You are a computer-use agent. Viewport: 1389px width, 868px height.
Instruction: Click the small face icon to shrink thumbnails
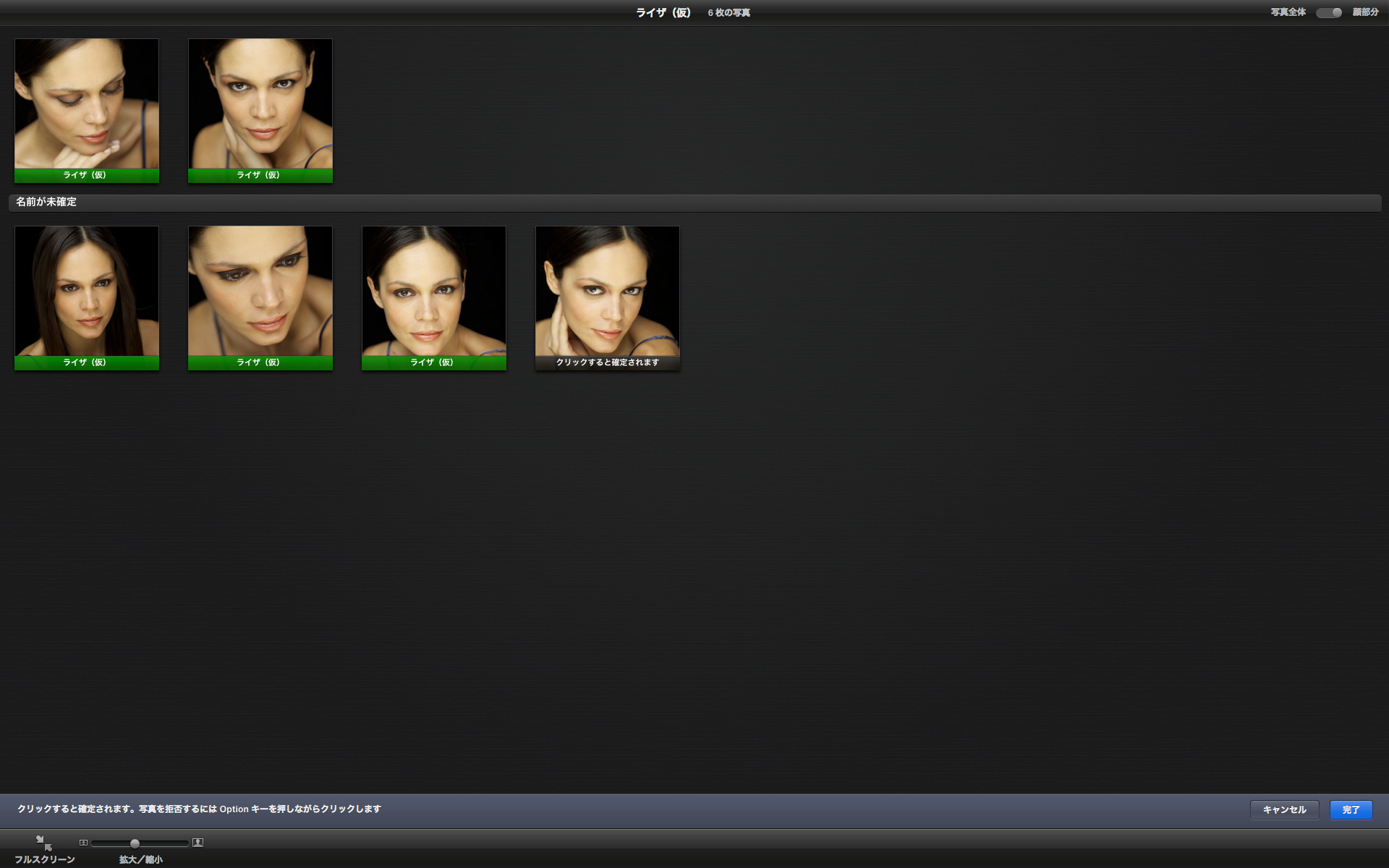click(84, 842)
